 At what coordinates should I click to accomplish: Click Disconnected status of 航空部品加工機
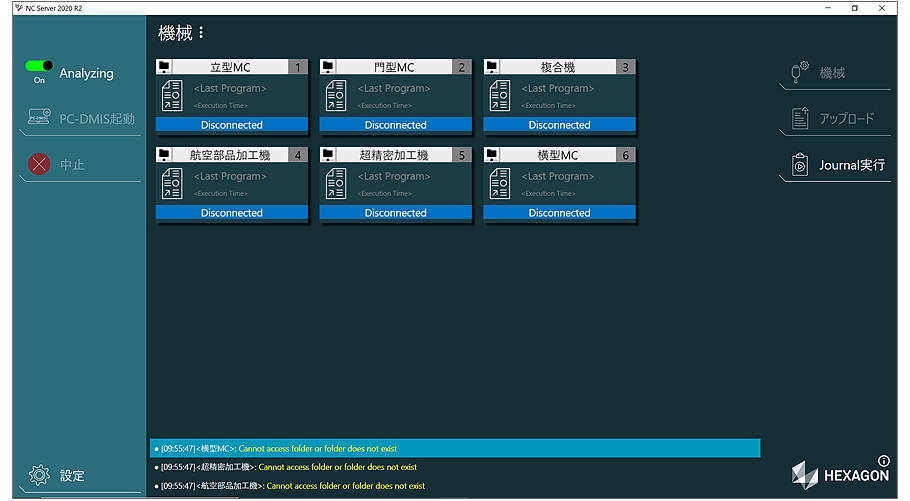point(232,213)
